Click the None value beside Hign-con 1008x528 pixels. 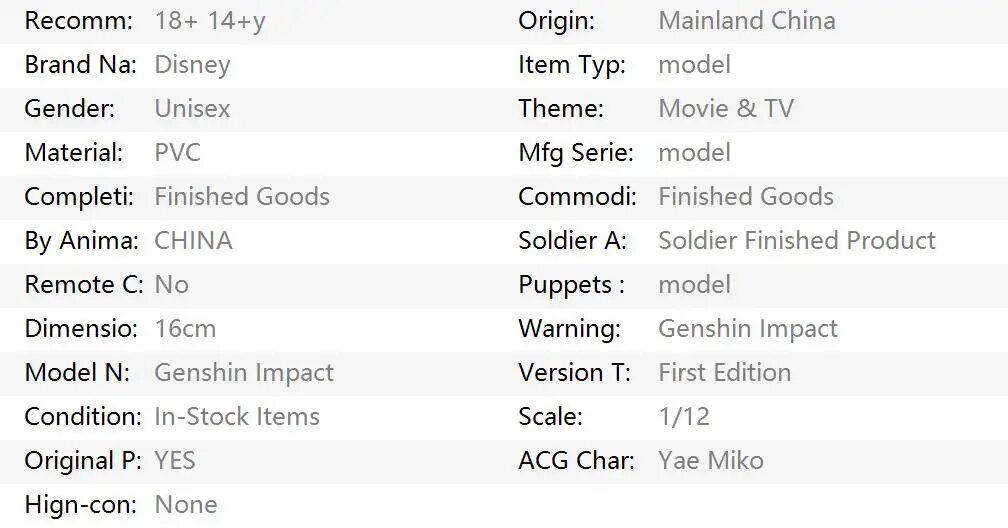(186, 504)
